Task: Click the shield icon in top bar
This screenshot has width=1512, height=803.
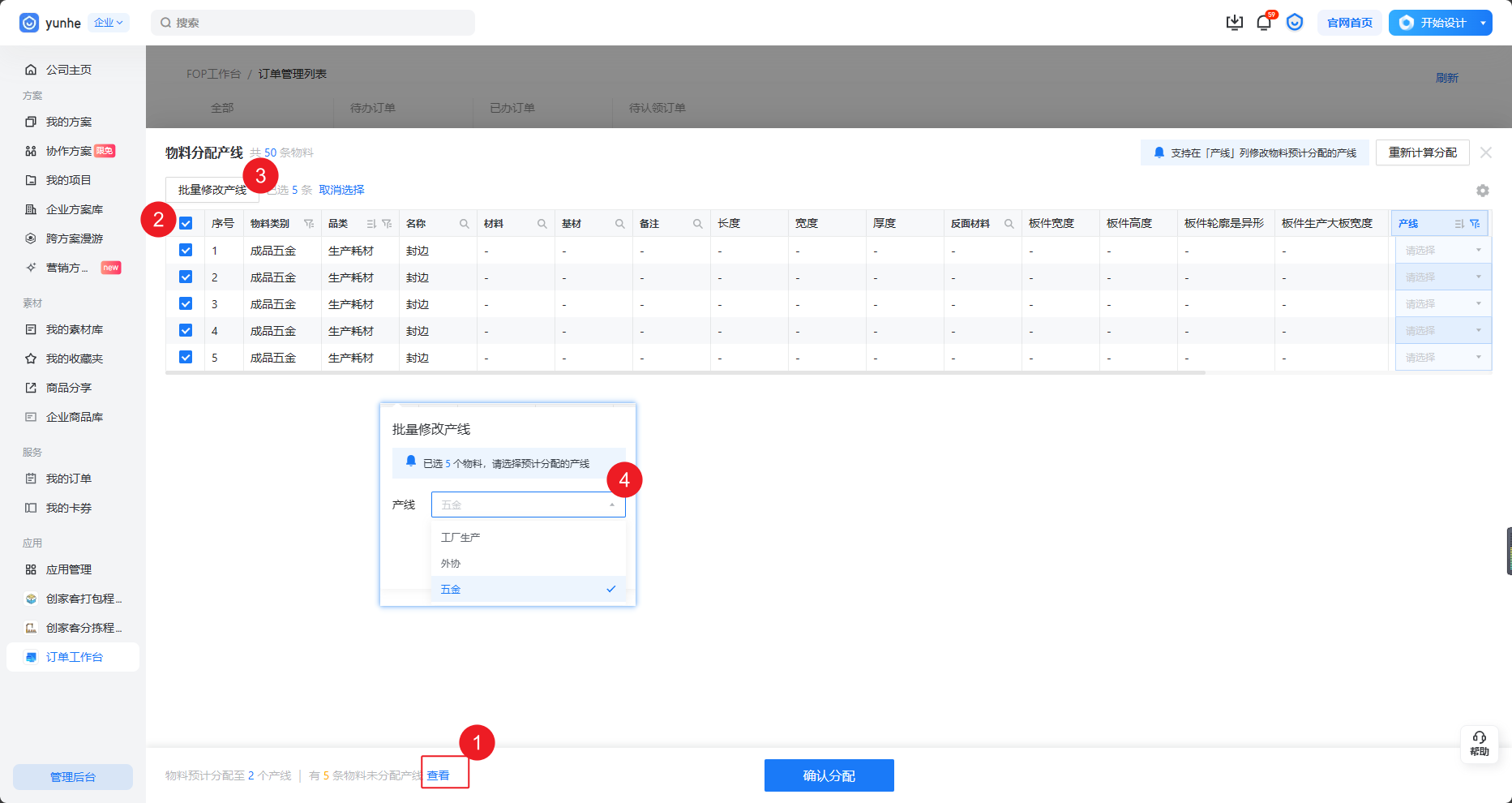Action: tap(1295, 23)
